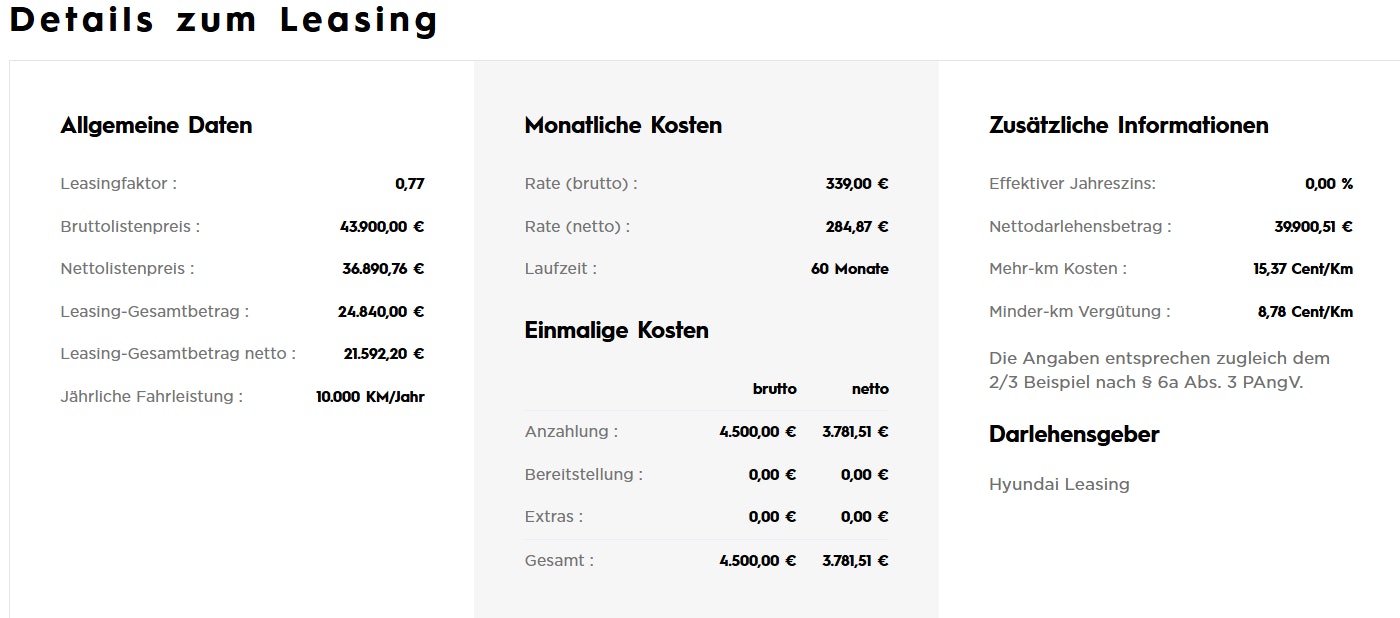Image resolution: width=1400 pixels, height=618 pixels.
Task: Select the Leasingfaktor value 0,77
Action: click(410, 184)
